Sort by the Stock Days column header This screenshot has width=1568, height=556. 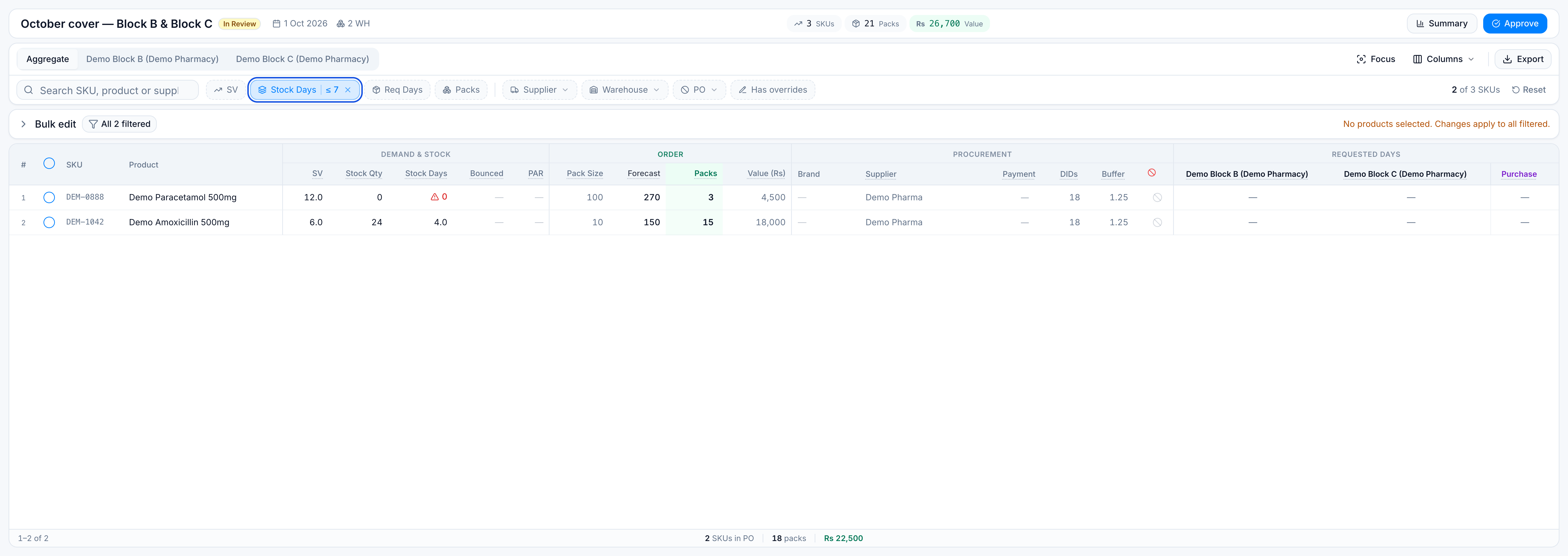click(x=426, y=173)
